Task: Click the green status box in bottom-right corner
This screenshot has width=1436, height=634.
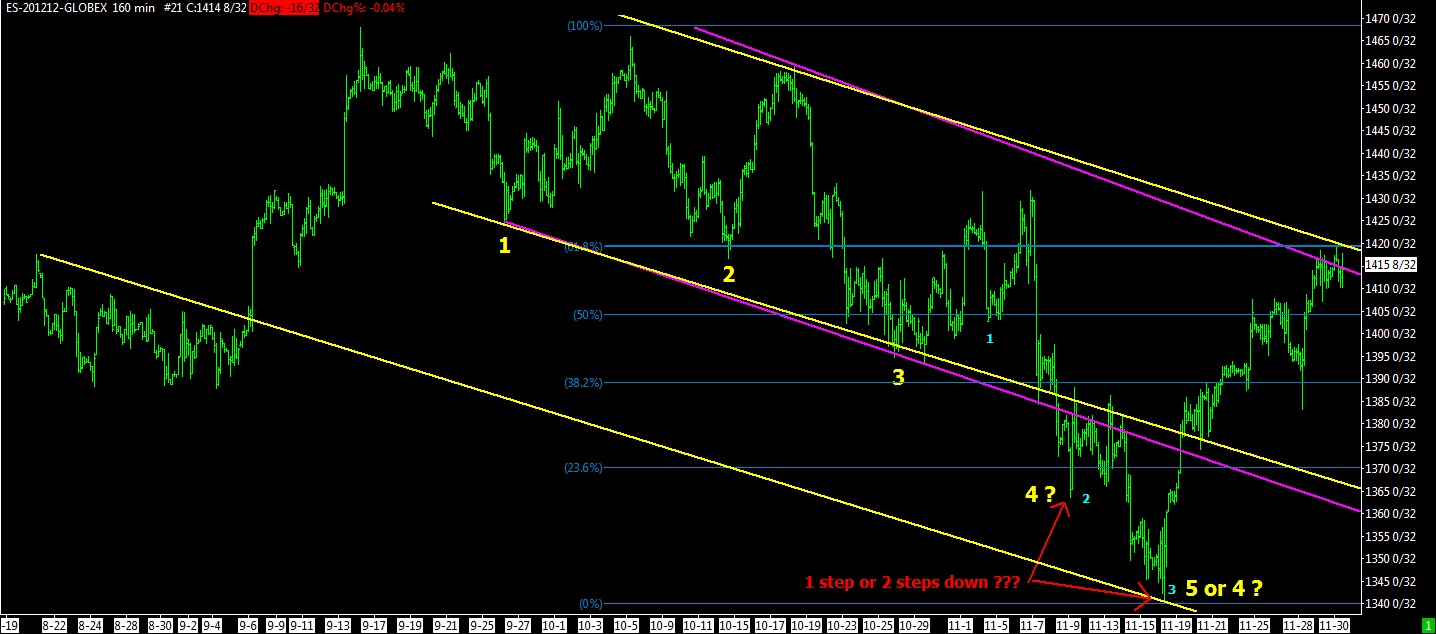Action: [x=1428, y=625]
